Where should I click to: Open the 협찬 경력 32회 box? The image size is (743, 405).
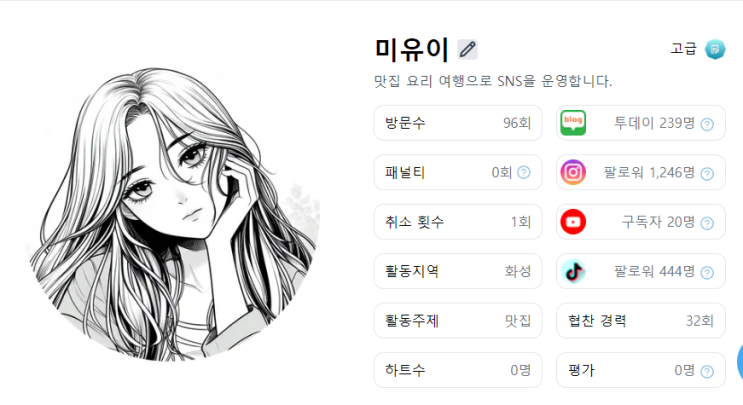(641, 321)
